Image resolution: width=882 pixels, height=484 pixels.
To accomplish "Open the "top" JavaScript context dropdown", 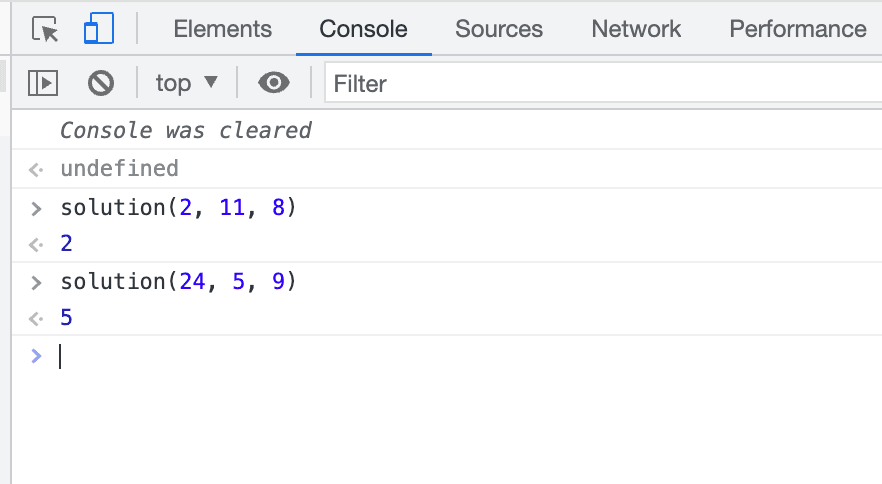I will pyautogui.click(x=186, y=83).
